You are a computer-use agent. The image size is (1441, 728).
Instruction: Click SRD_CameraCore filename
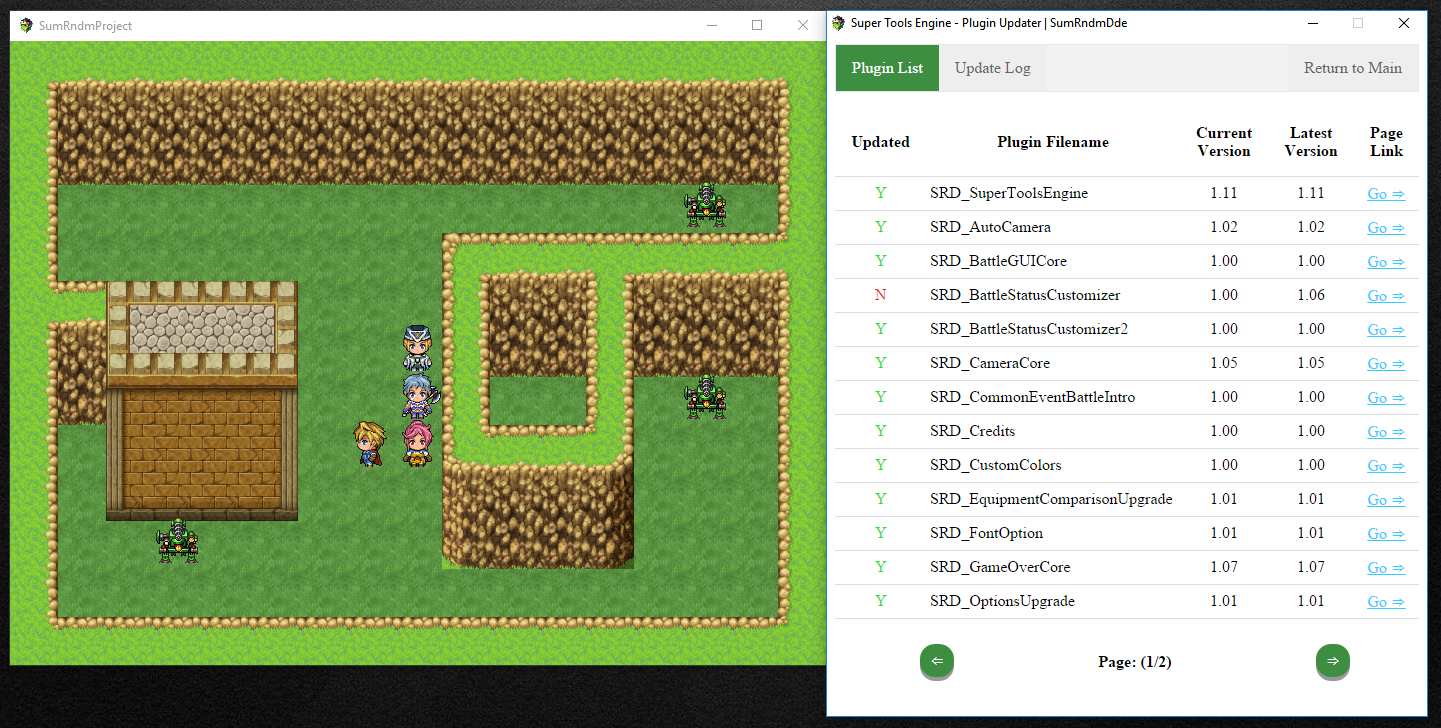(989, 363)
